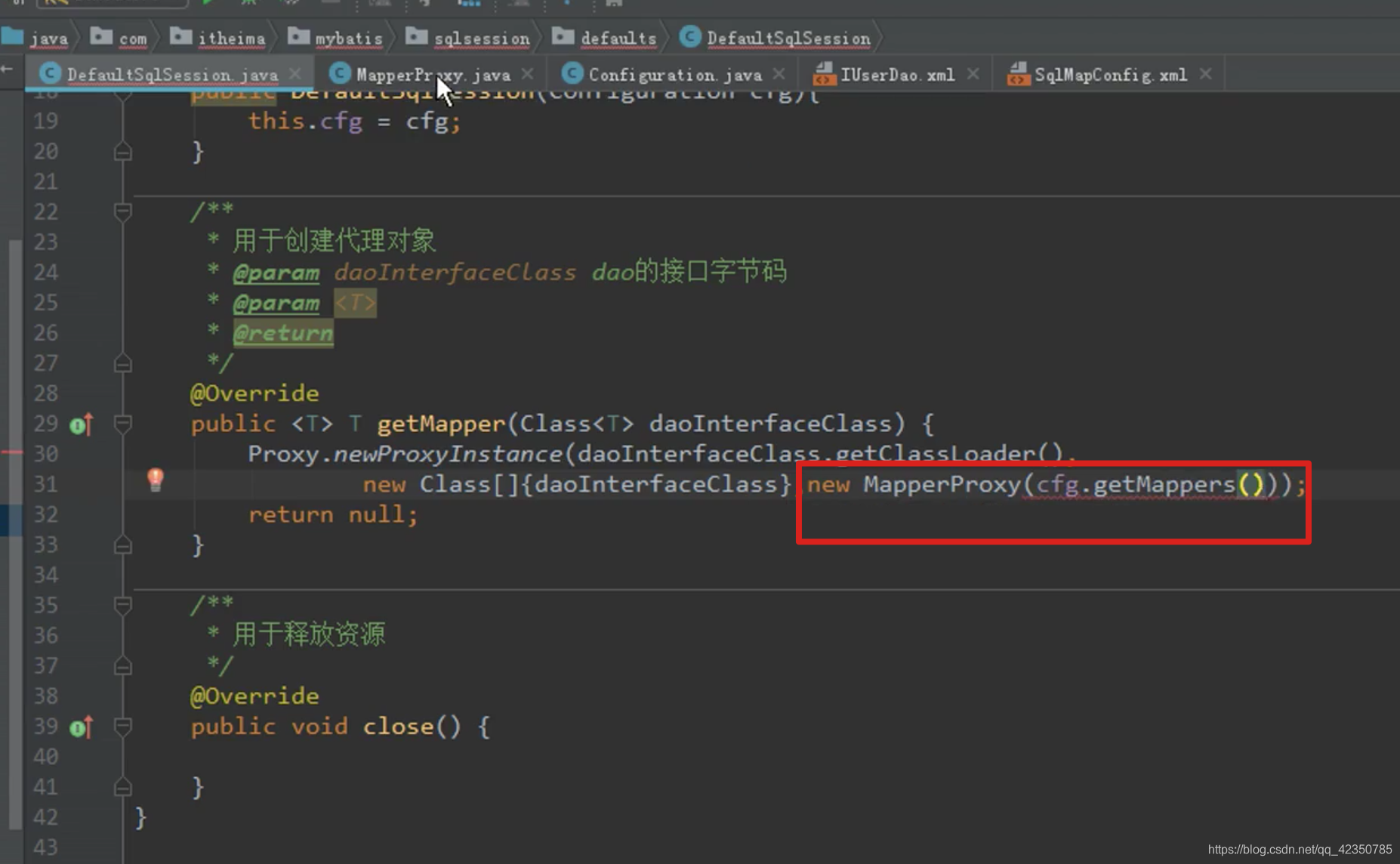1400x864 pixels.
Task: Click the SqlMapConfig.xml file icon
Action: tap(1018, 74)
